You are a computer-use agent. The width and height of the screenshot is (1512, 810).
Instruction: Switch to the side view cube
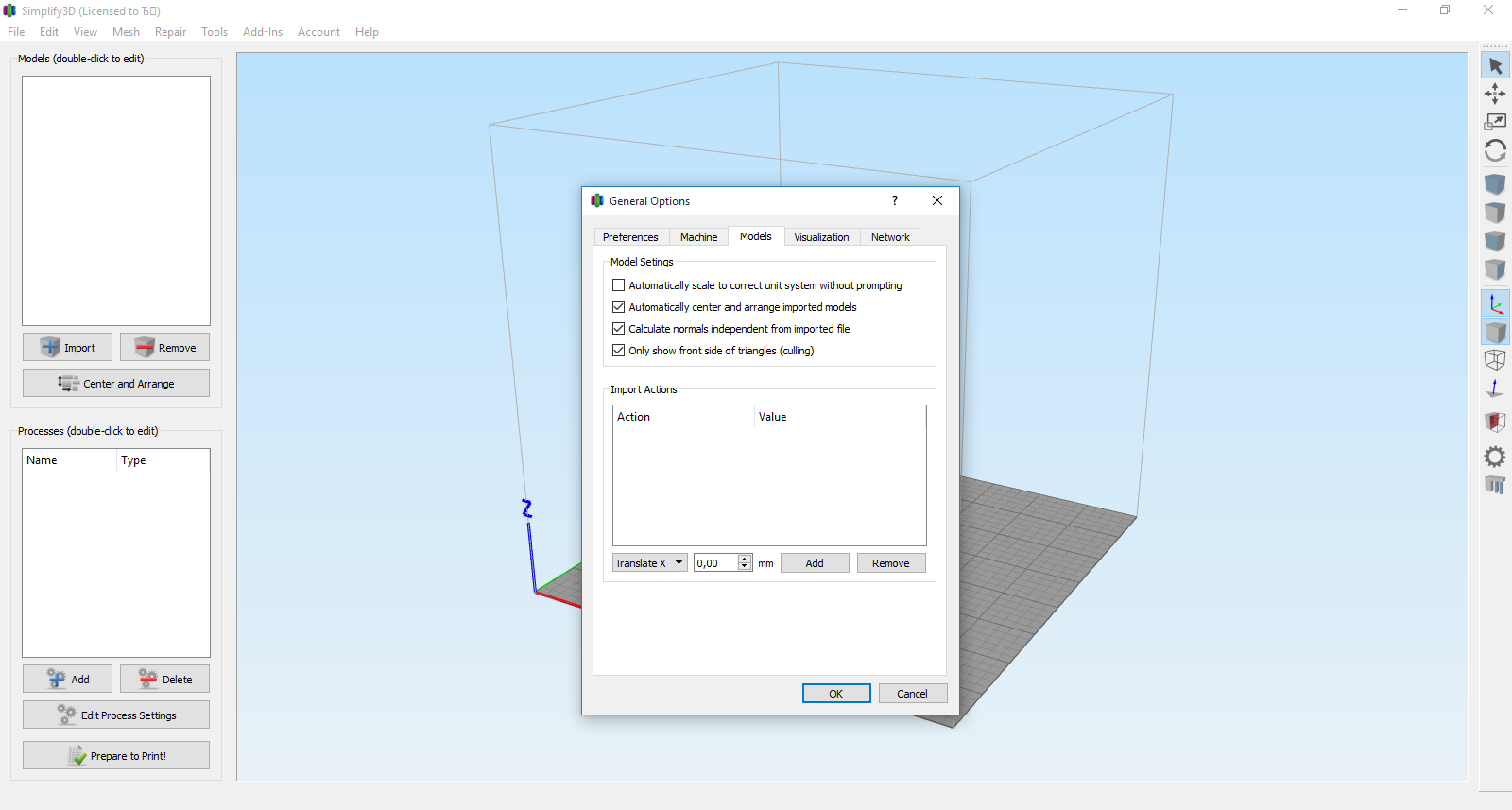click(x=1495, y=268)
